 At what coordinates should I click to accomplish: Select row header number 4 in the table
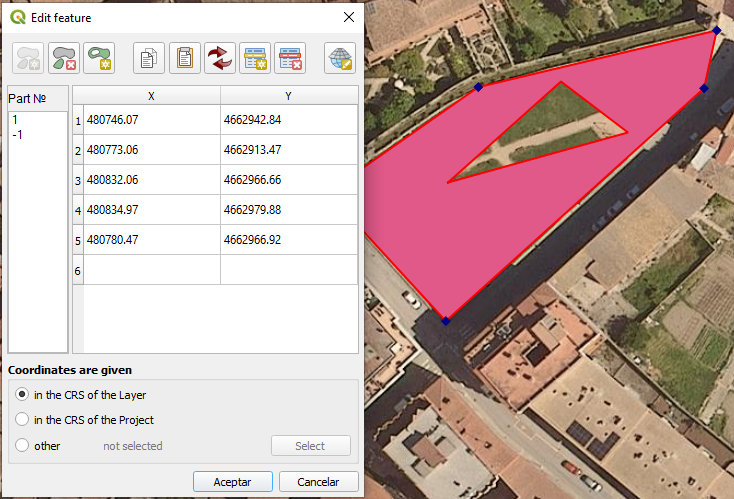pyautogui.click(x=78, y=210)
